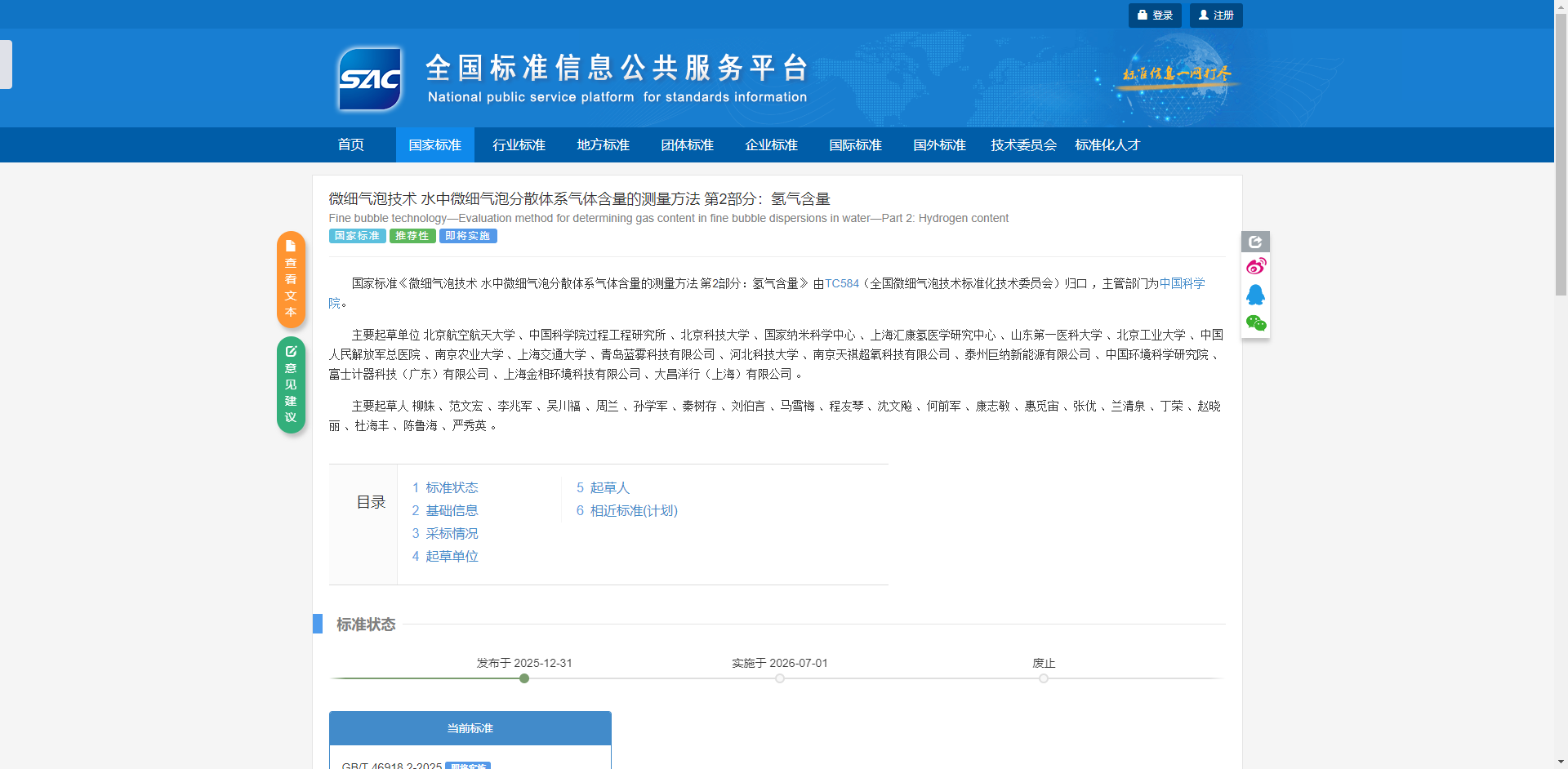
Task: Click the 废止 timeline marker
Action: pyautogui.click(x=1044, y=678)
